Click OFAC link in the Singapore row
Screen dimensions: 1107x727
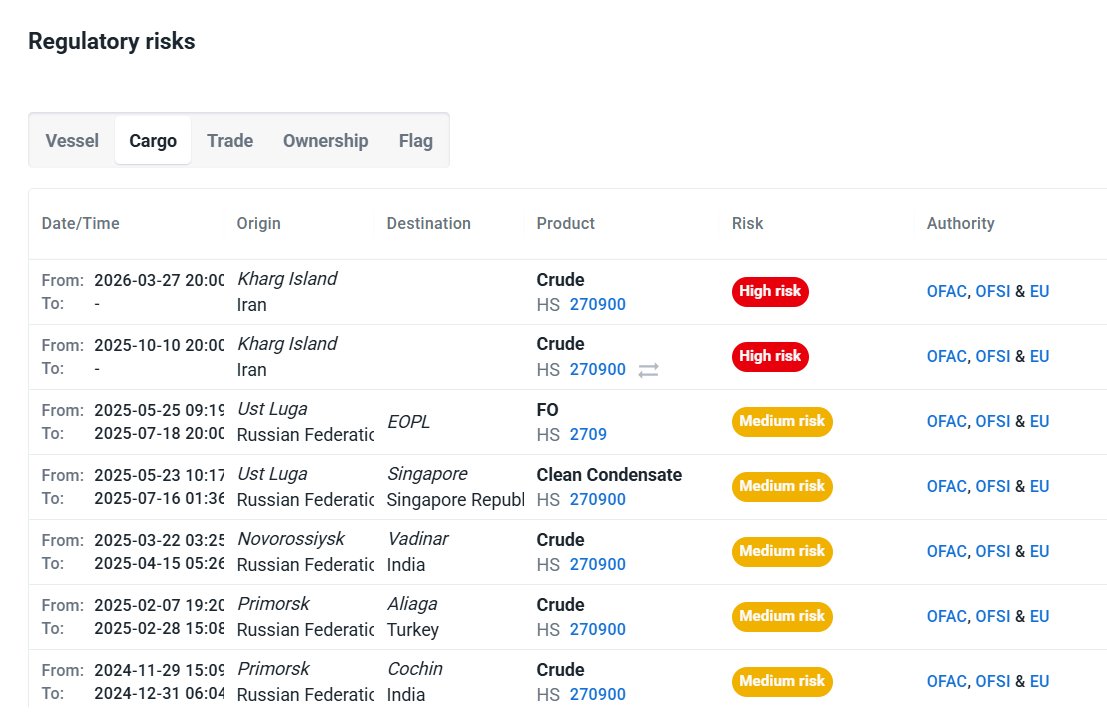tap(947, 486)
